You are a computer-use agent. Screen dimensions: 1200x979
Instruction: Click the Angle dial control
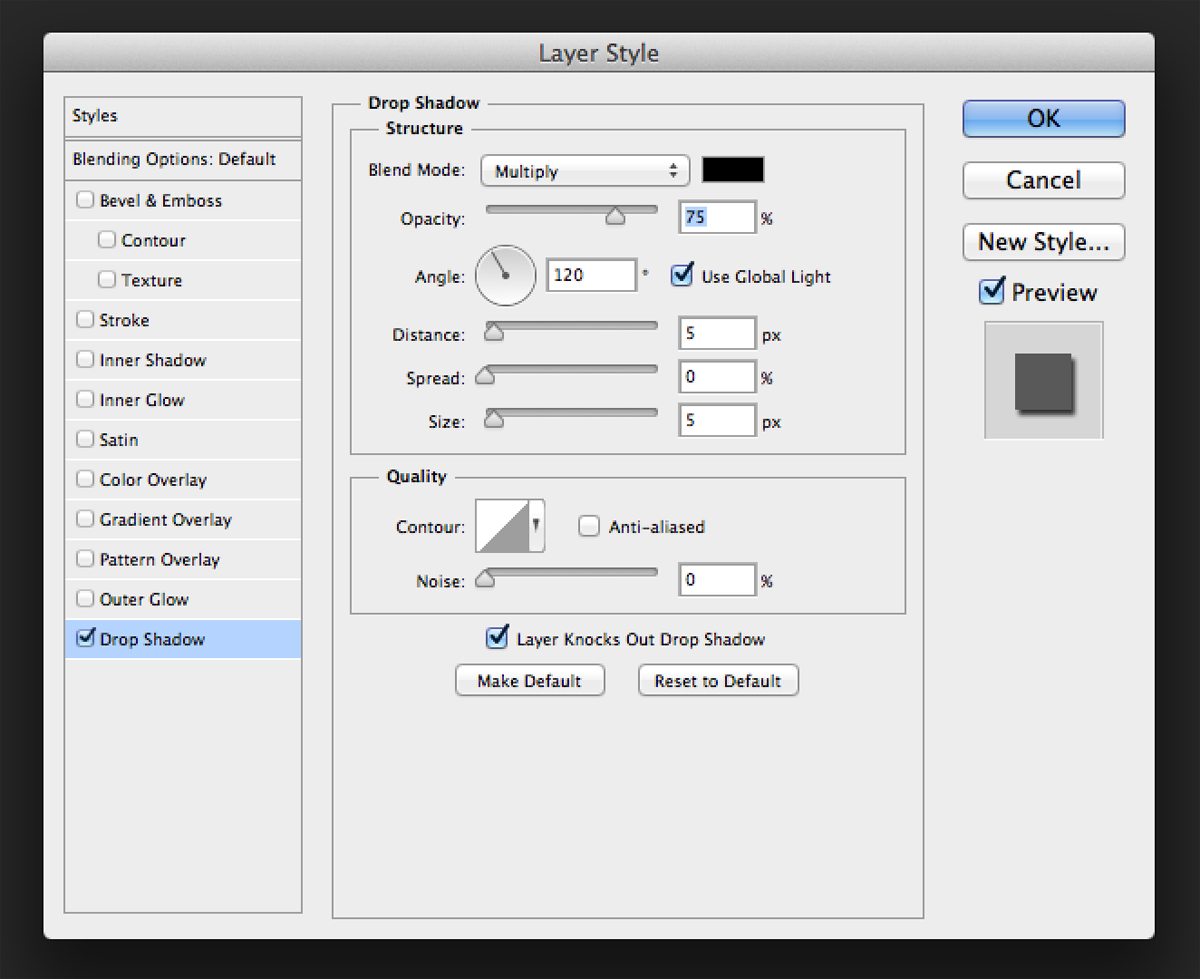(506, 276)
